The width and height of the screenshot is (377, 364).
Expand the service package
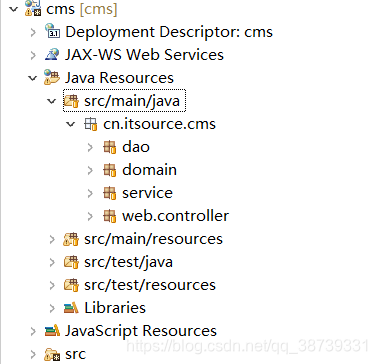(x=90, y=193)
